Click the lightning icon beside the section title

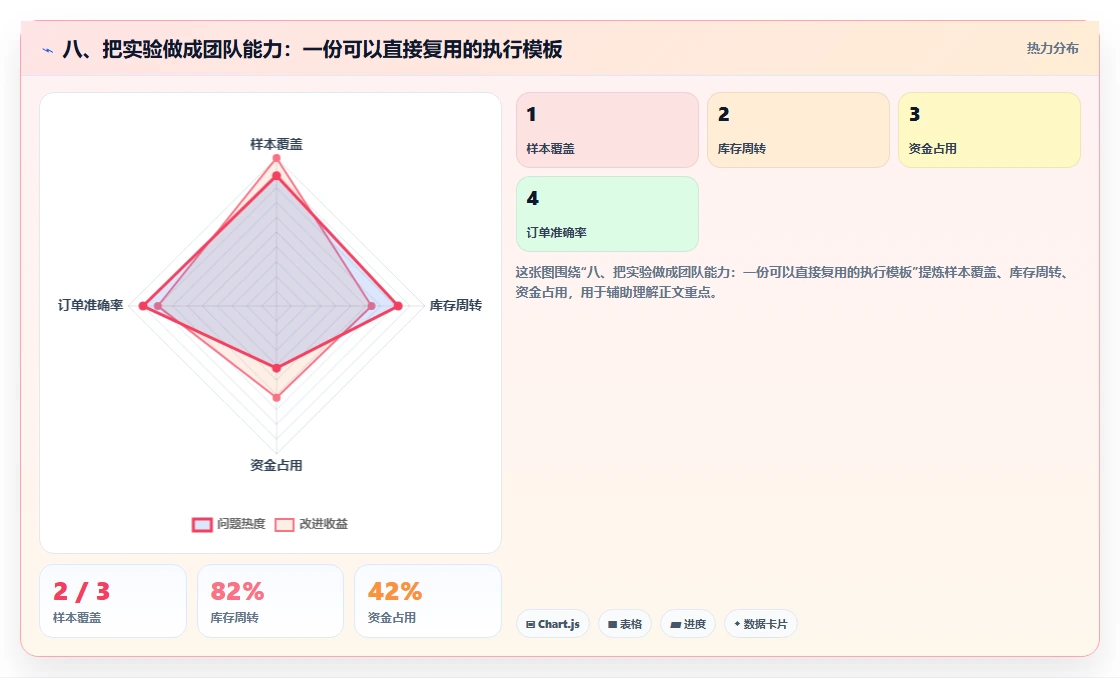(x=48, y=50)
